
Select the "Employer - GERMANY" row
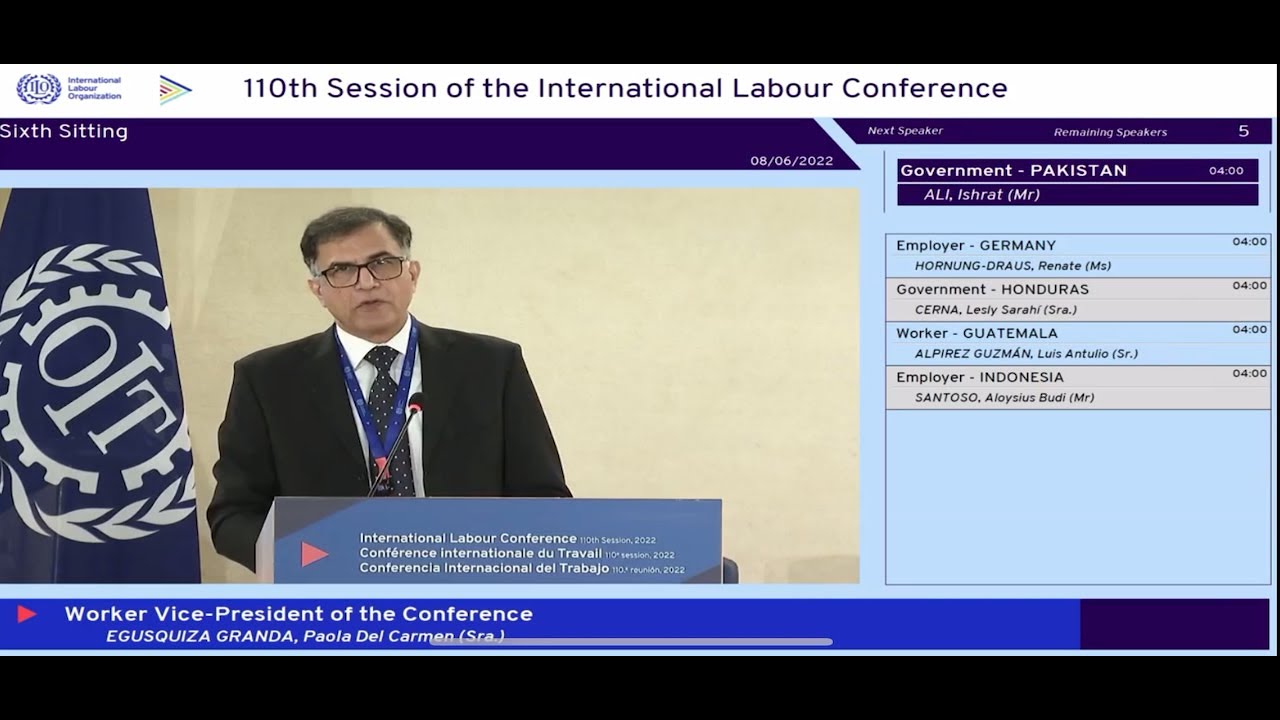coord(1078,255)
